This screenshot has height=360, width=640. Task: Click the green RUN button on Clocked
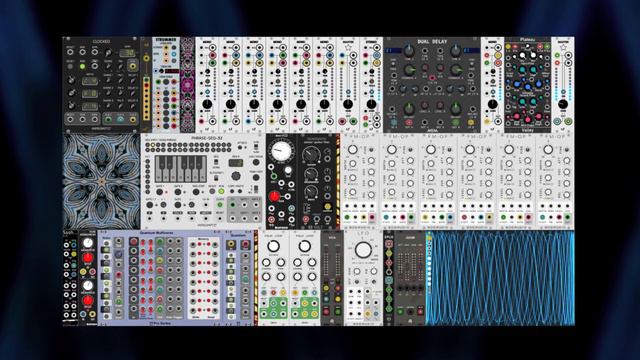[x=82, y=66]
